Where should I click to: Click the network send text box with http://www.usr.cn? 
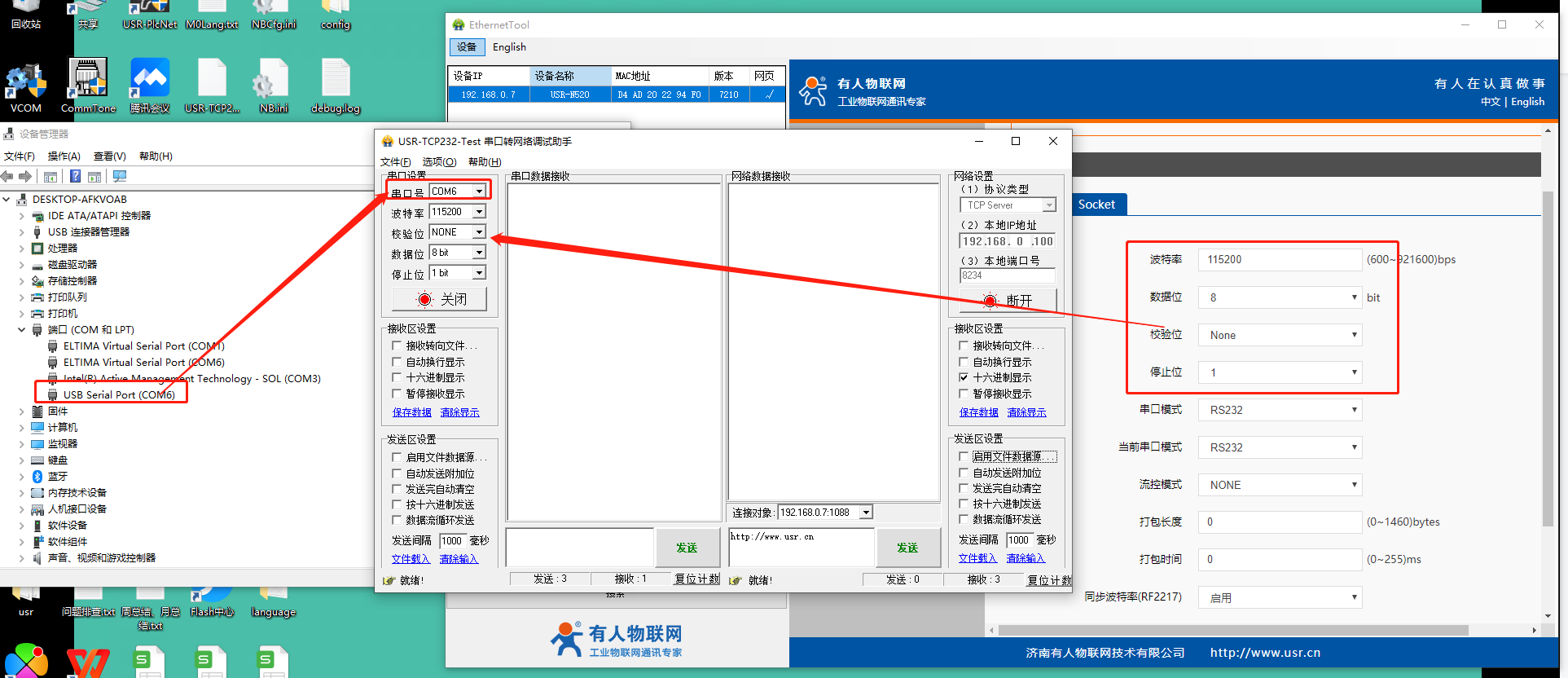pos(802,548)
